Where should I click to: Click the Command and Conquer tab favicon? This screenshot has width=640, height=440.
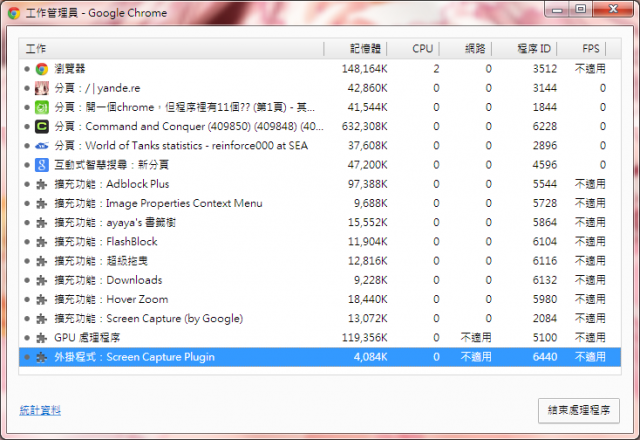point(42,127)
